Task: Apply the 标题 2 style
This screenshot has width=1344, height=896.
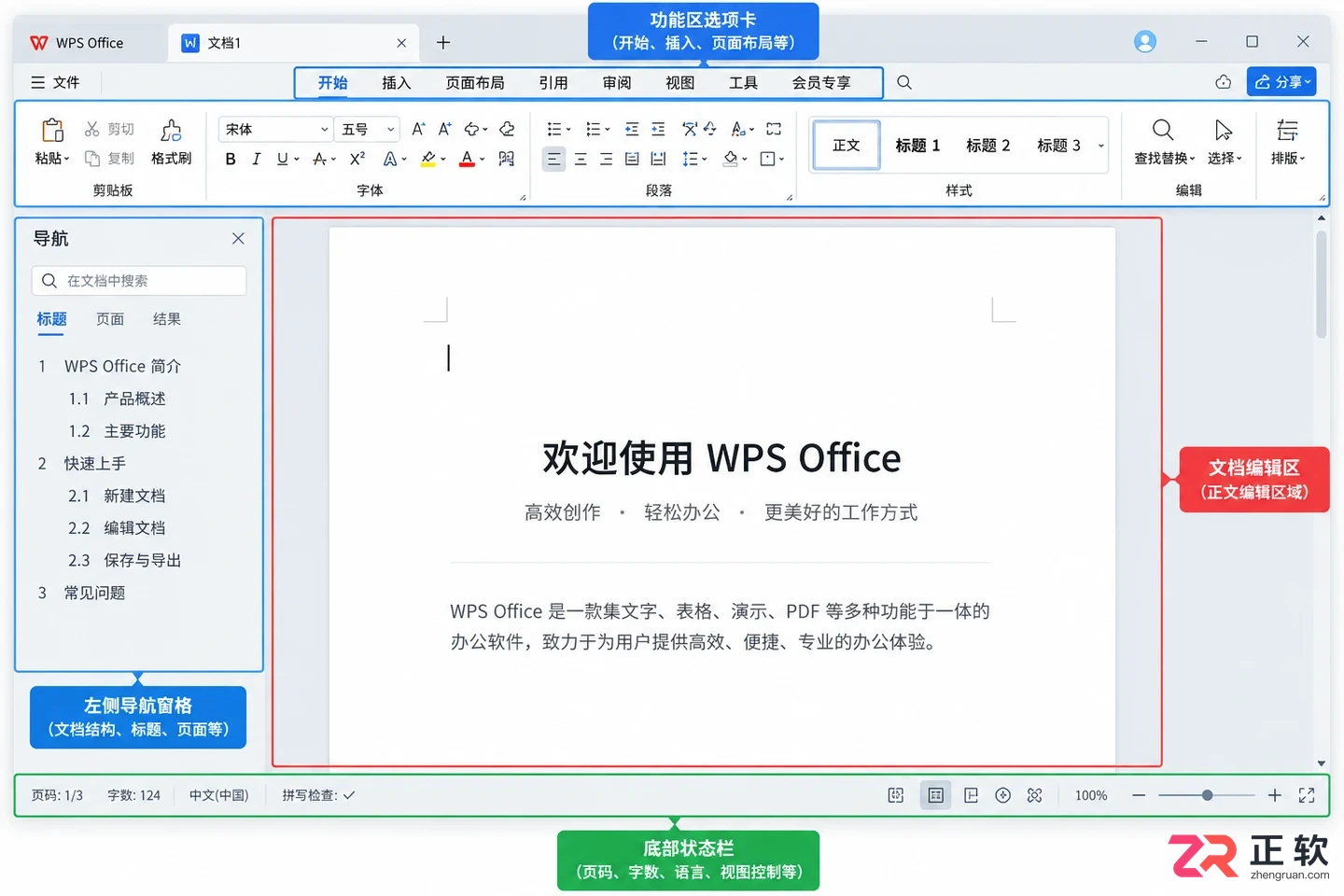Action: (988, 146)
